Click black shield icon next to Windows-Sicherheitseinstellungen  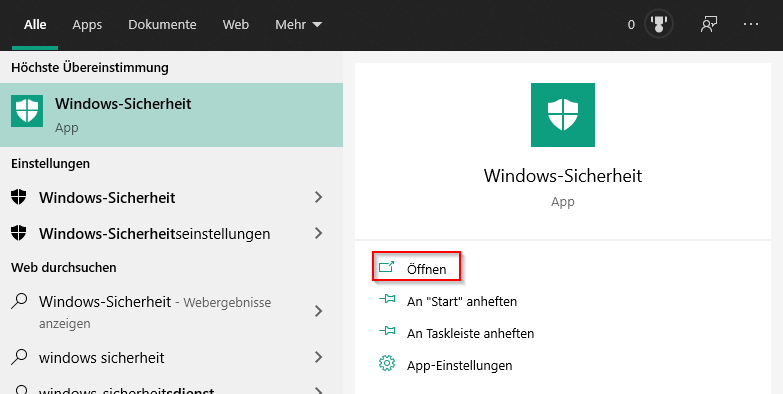click(x=18, y=233)
